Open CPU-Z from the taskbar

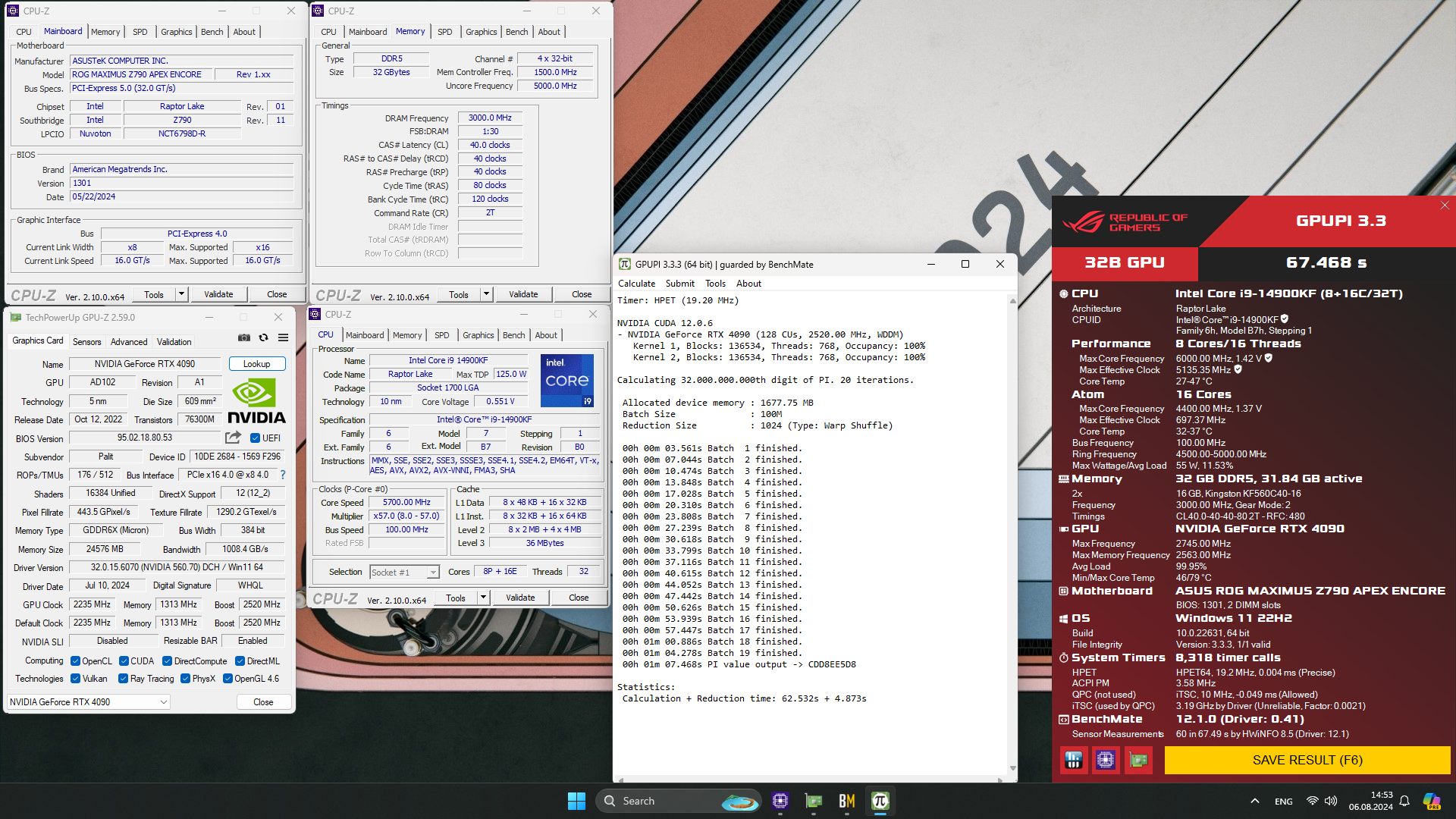point(780,801)
